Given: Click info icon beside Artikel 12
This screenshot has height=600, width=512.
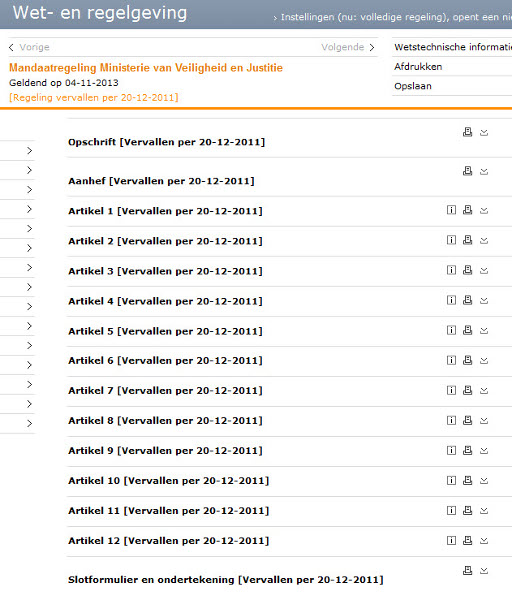Looking at the screenshot, I should [451, 540].
